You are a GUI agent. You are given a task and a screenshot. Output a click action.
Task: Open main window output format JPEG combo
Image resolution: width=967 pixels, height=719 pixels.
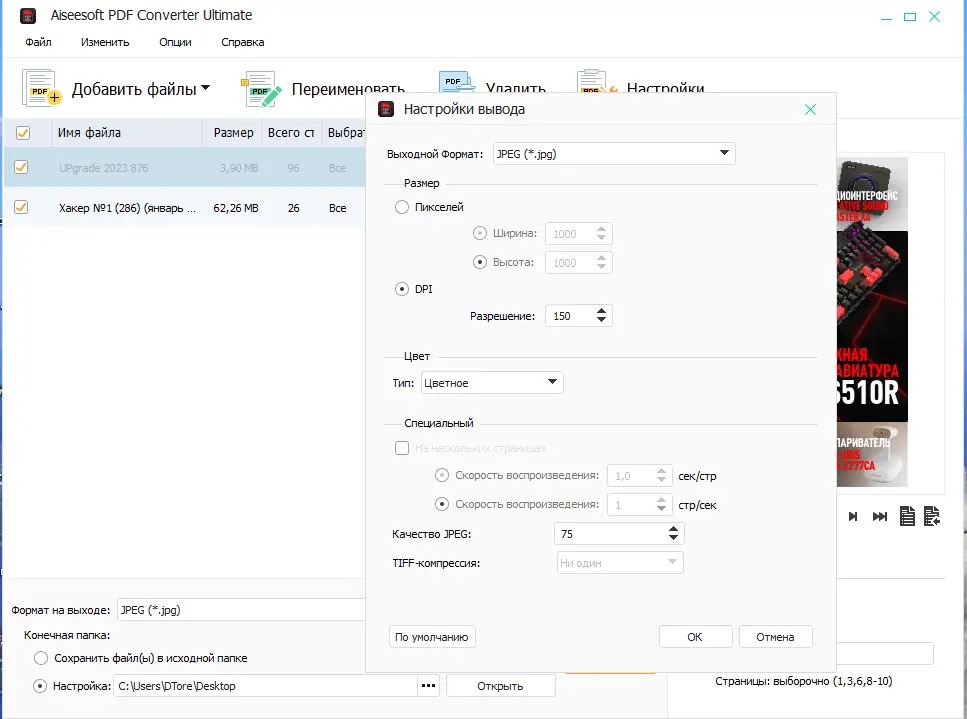point(242,610)
